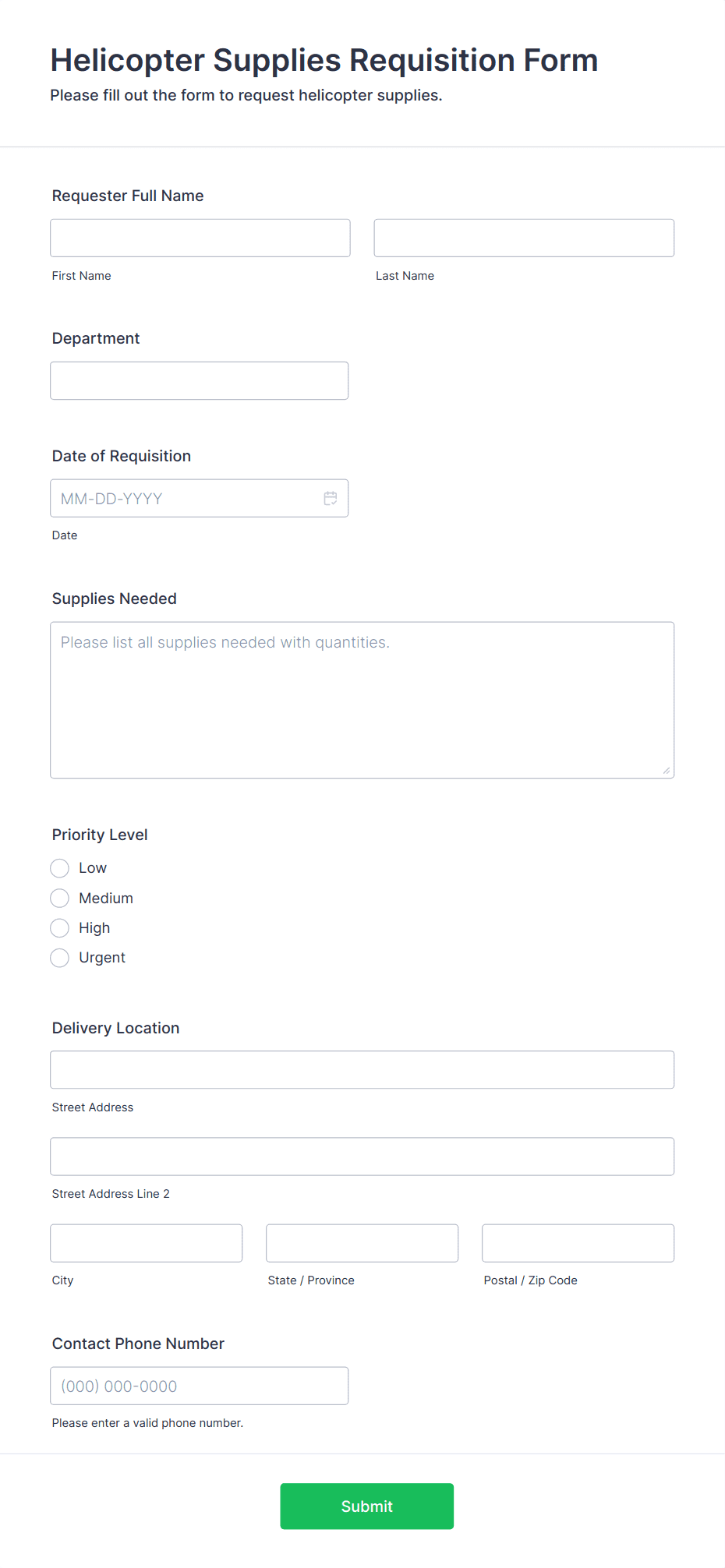Screen dimensions: 725x1568
Task: Focus the First Name field
Action: pos(200,238)
